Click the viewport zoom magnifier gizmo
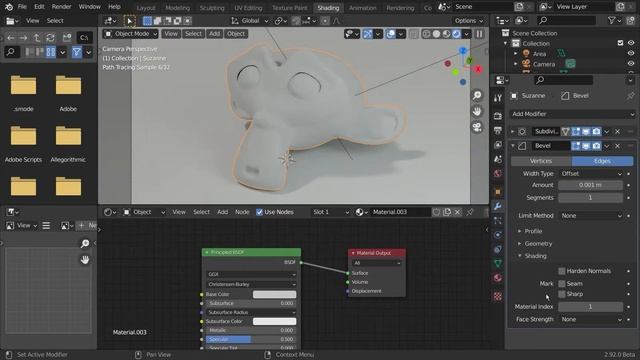Screen dimensions: 640x360 (x=477, y=96)
